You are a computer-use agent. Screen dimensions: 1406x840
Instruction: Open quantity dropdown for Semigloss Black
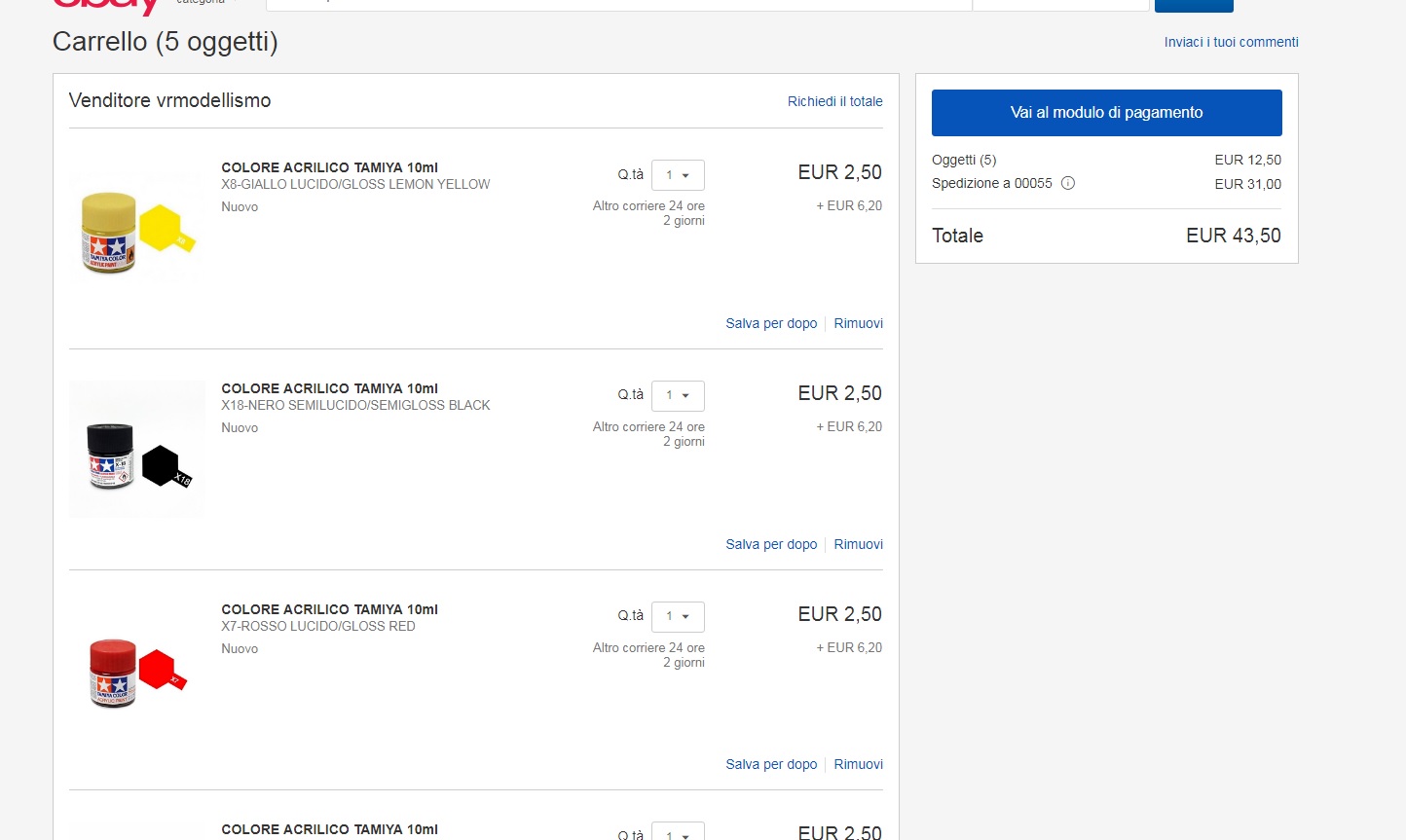(x=678, y=396)
